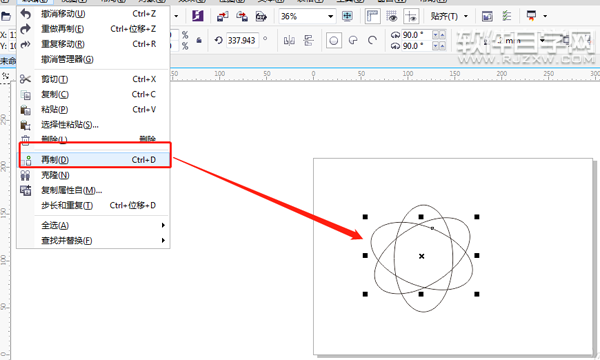The height and width of the screenshot is (360, 600).
Task: Expand the 全选(A) submenu arrow
Action: pos(163,225)
